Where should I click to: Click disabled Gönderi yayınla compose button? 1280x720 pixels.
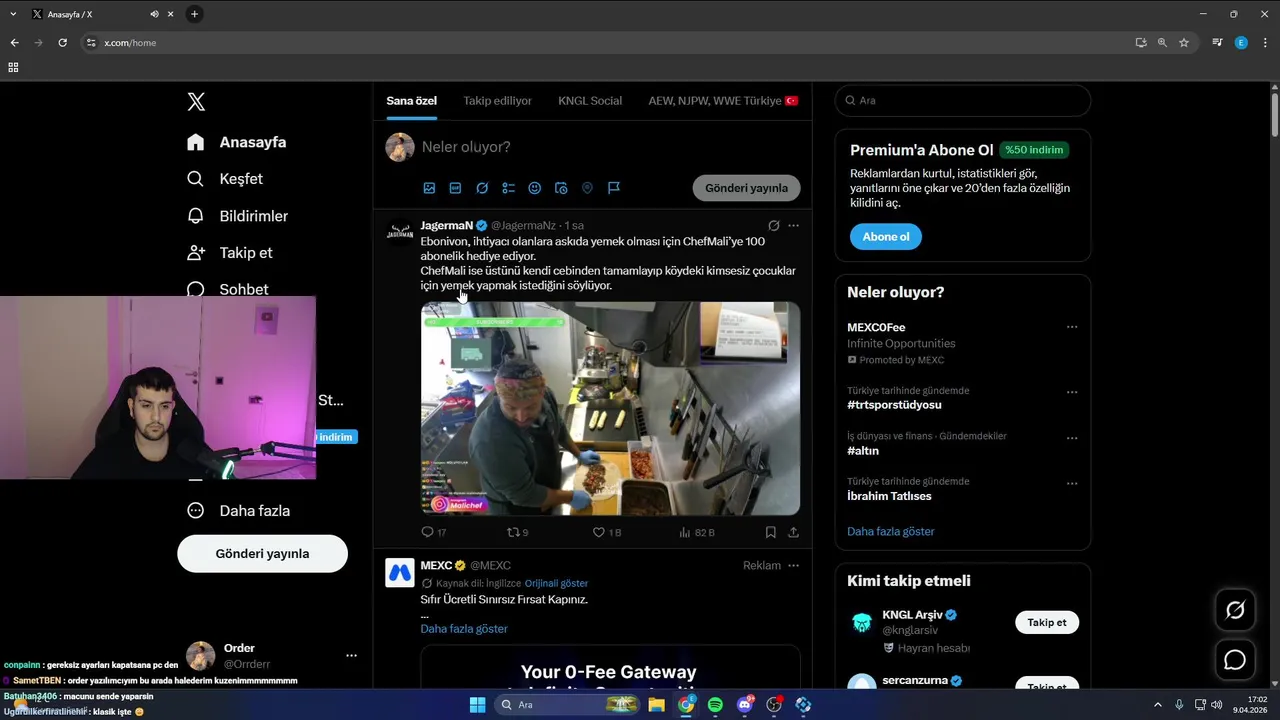point(747,188)
